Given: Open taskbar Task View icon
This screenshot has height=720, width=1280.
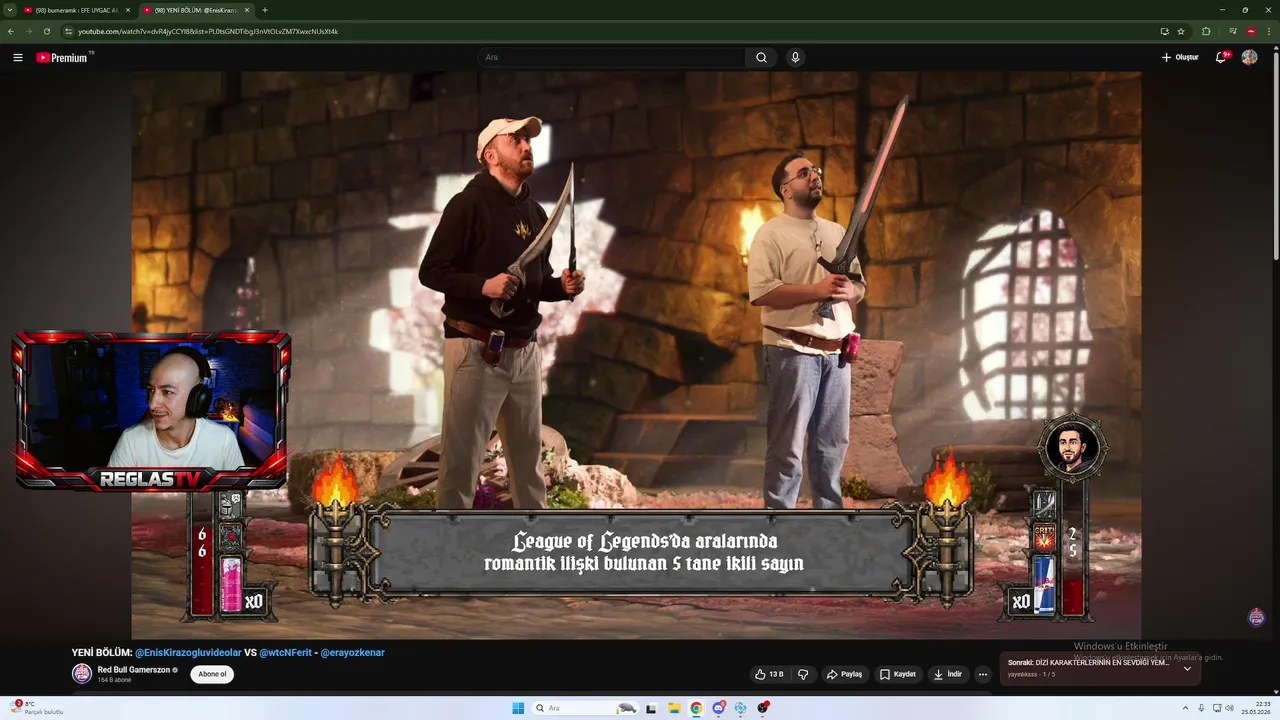Looking at the screenshot, I should 652,708.
